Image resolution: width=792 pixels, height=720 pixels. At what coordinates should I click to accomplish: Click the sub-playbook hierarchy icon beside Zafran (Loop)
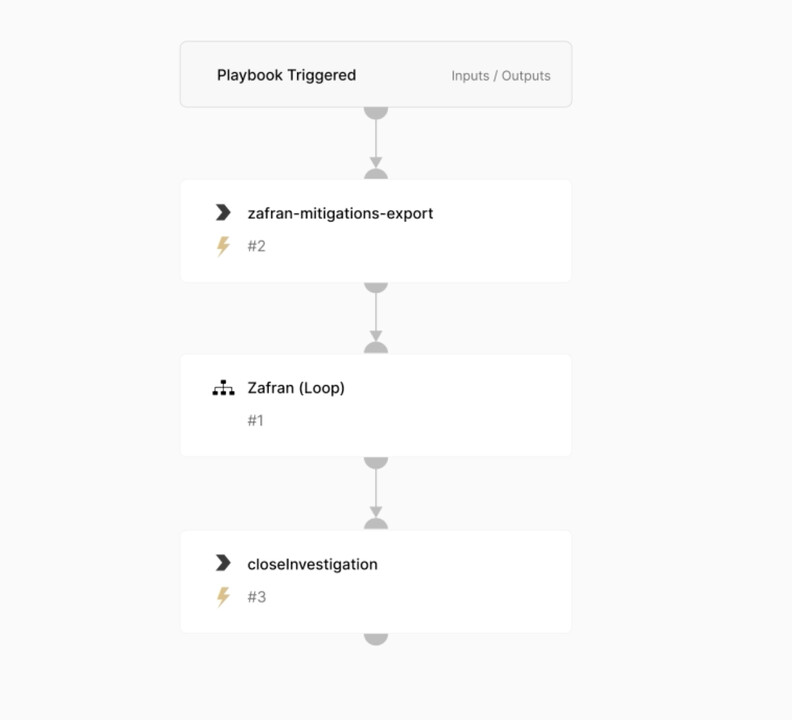pyautogui.click(x=223, y=388)
